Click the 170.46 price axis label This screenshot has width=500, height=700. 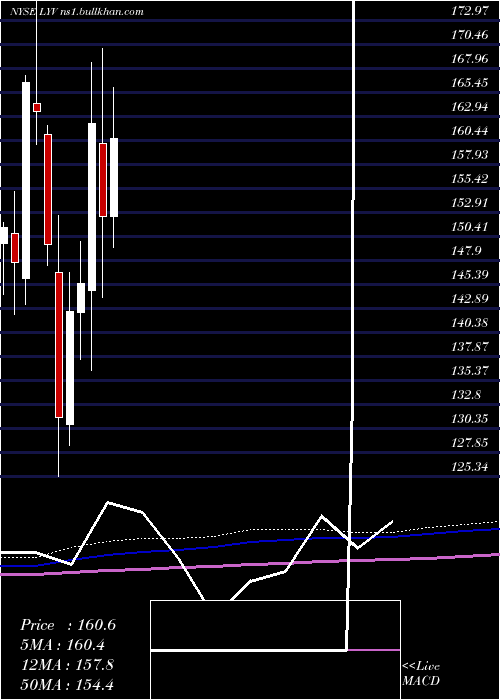point(470,34)
